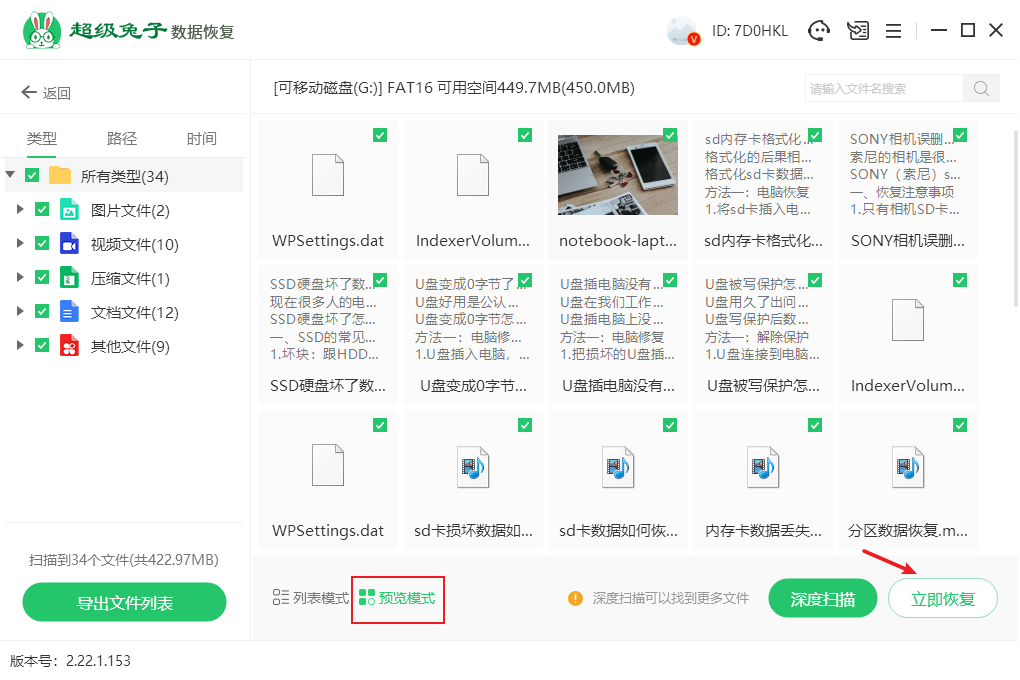This screenshot has height=680, width=1020.
Task: Toggle the document files checkbox
Action: (x=42, y=312)
